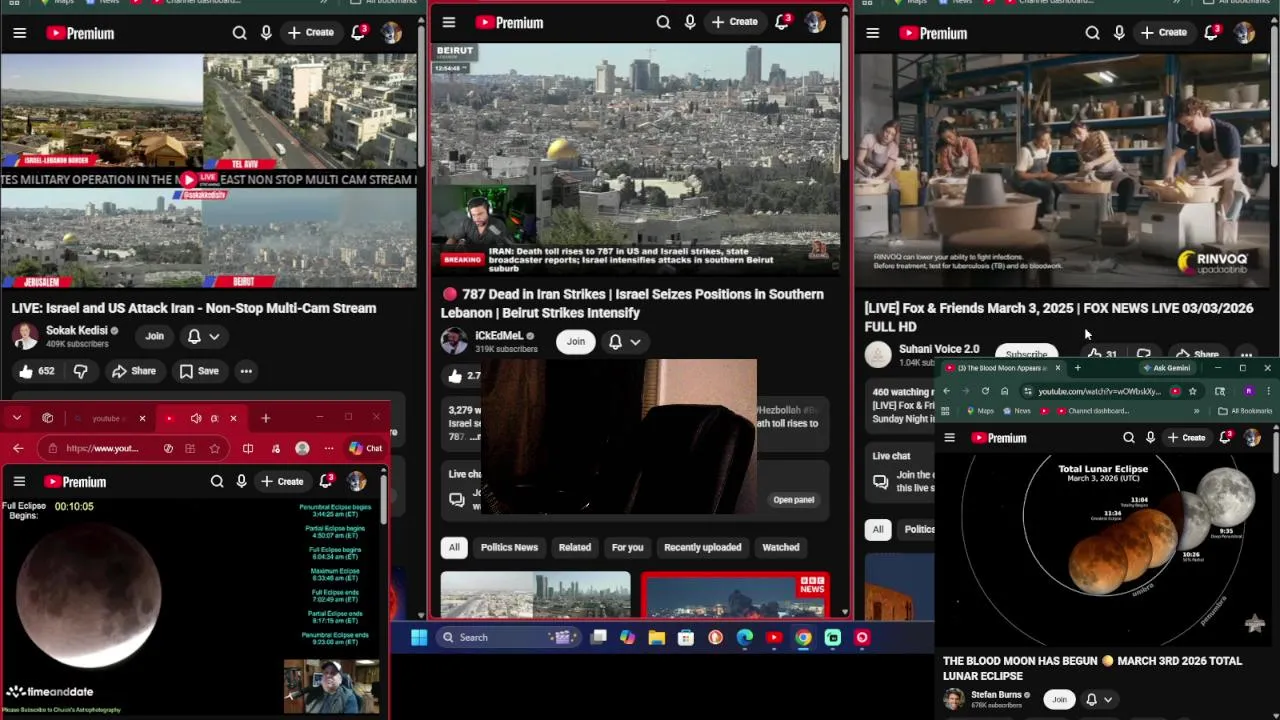Join the iCkEdMeL channel
The width and height of the screenshot is (1280, 720).
click(576, 341)
